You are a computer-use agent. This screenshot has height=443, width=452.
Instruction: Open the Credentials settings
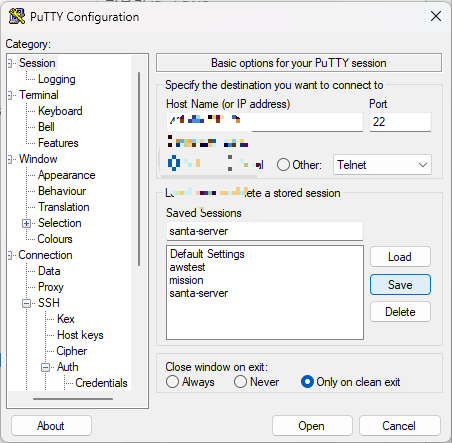pos(101,383)
